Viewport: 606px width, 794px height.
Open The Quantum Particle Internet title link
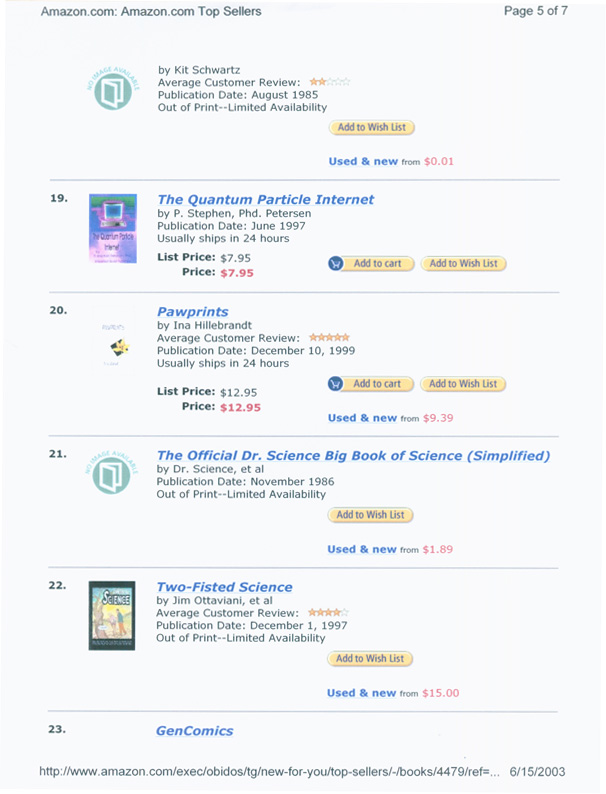(x=265, y=200)
